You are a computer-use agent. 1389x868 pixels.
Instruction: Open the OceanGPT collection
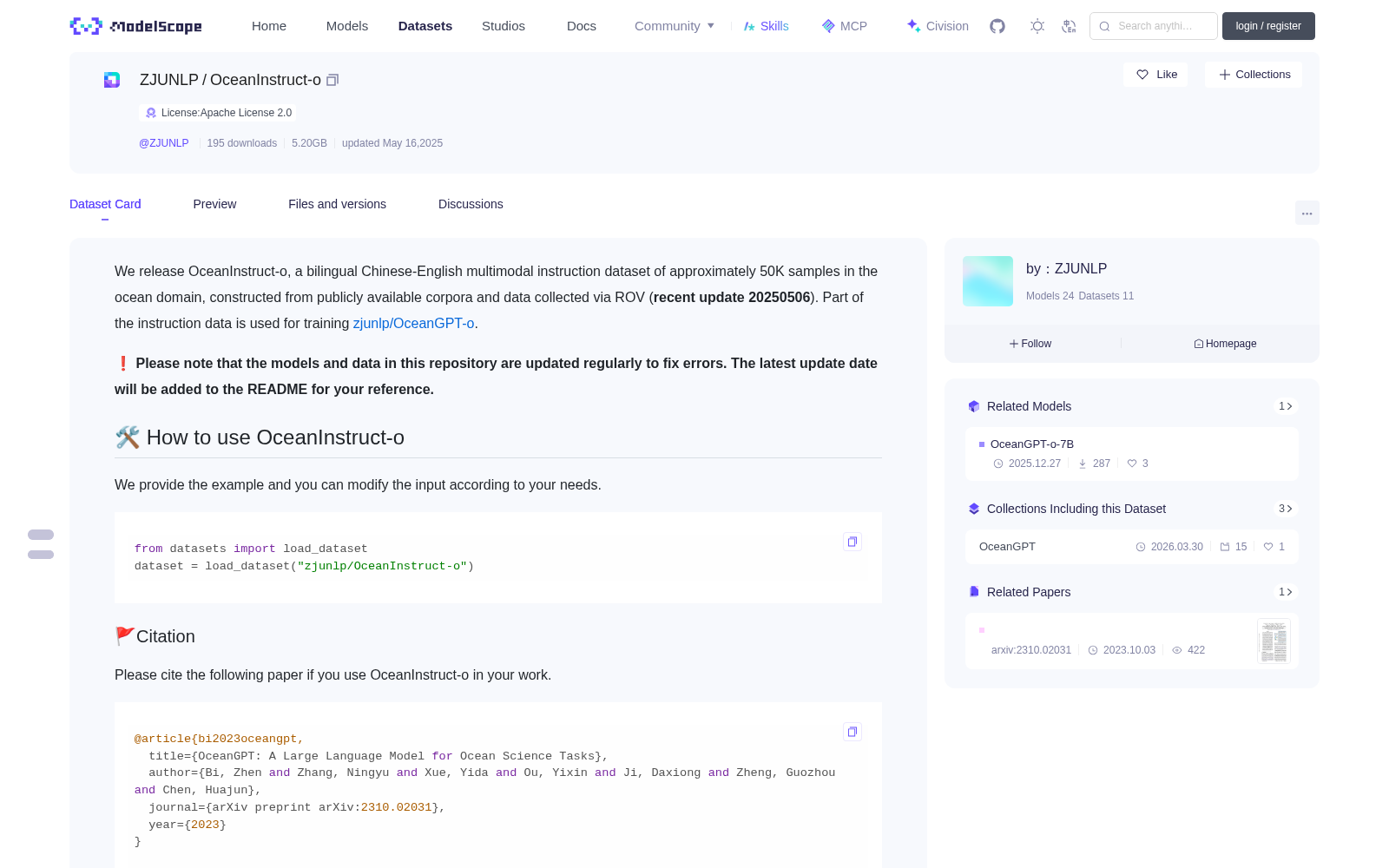click(1007, 547)
